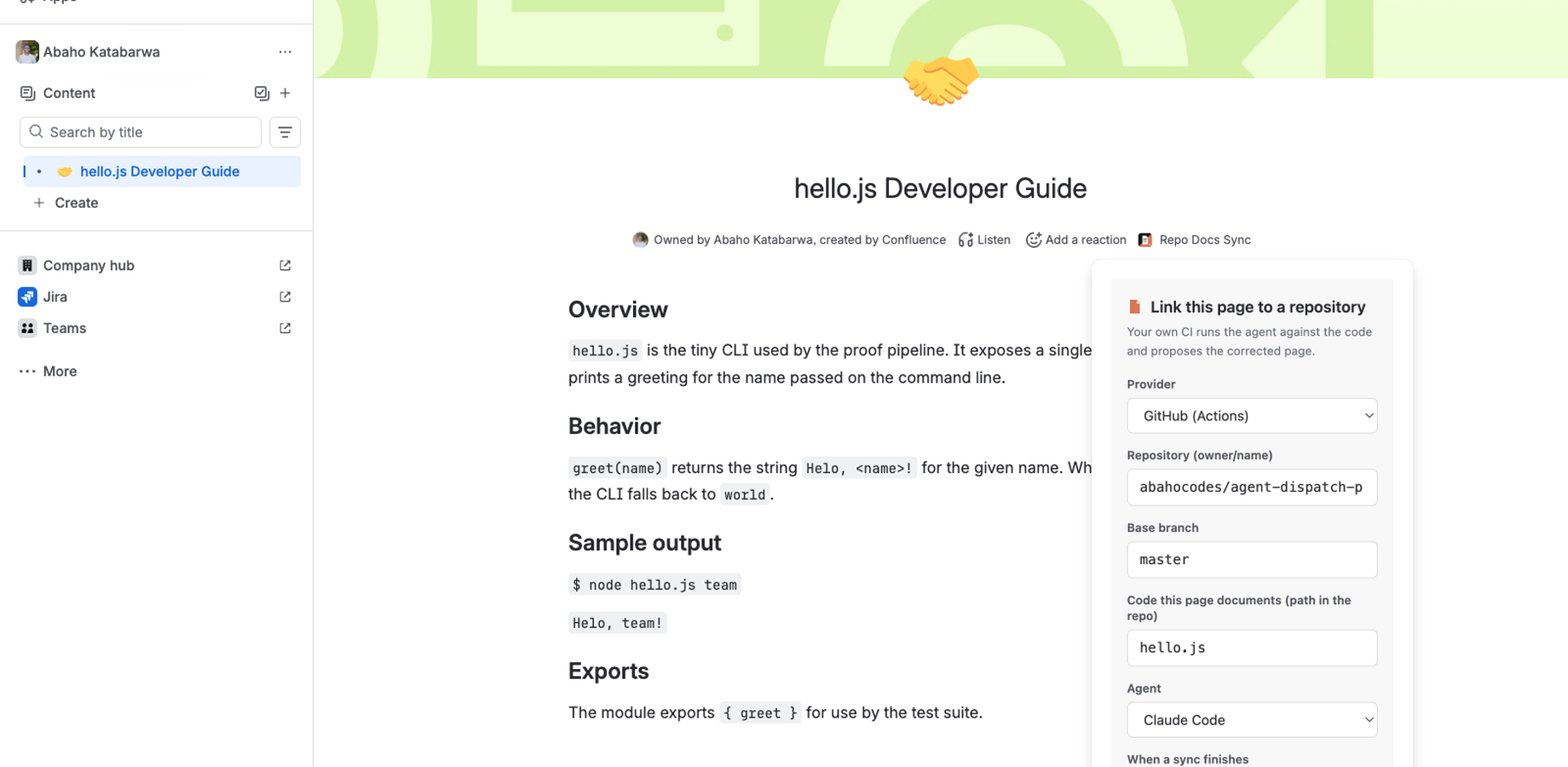Open bulk select content icon
The height and width of the screenshot is (767, 1568).
coord(262,93)
